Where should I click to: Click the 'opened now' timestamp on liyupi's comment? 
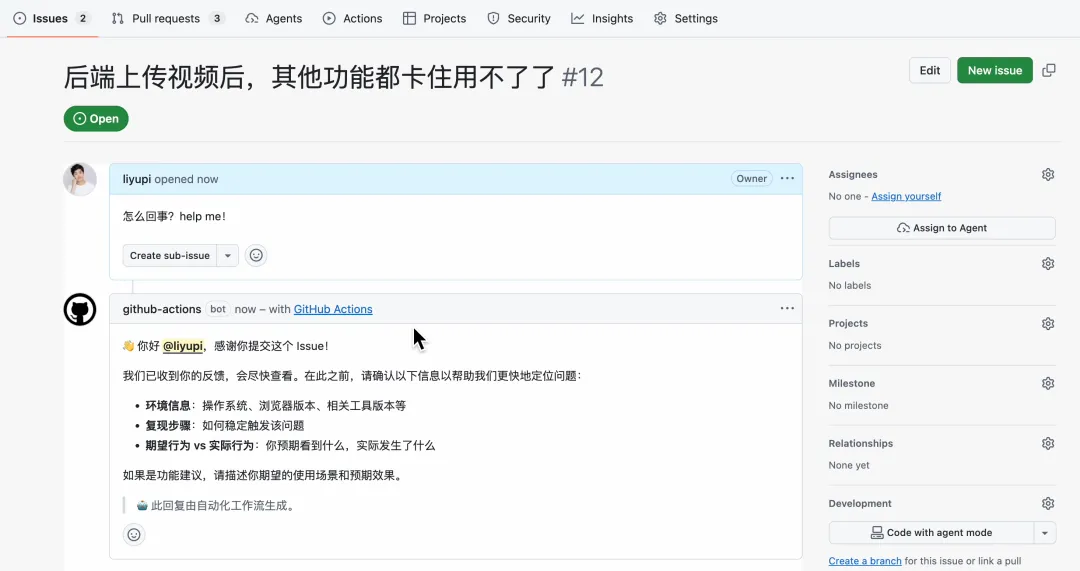tap(186, 179)
